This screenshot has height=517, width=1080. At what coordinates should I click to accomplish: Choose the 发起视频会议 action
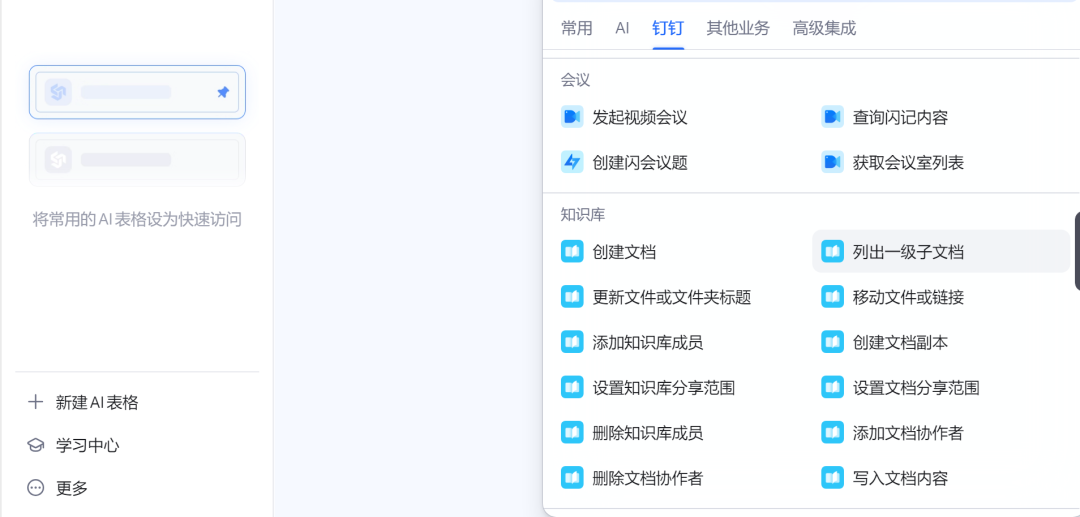tap(640, 118)
